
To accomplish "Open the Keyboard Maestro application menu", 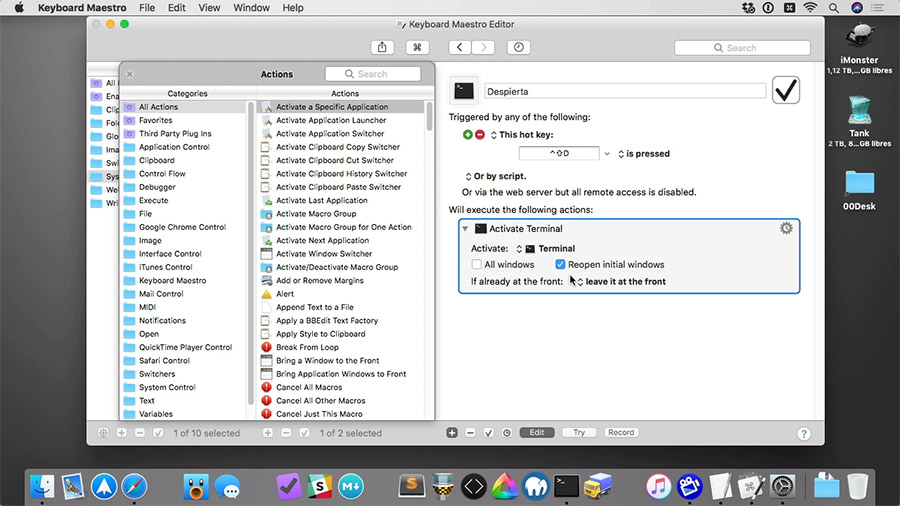I will pyautogui.click(x=82, y=7).
